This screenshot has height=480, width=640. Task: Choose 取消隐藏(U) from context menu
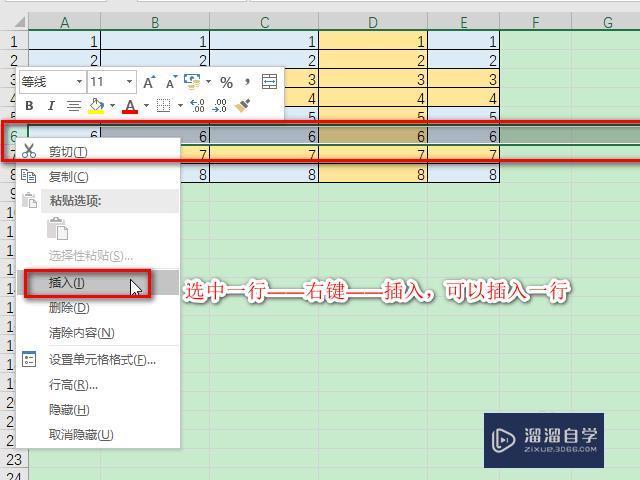tap(98, 435)
